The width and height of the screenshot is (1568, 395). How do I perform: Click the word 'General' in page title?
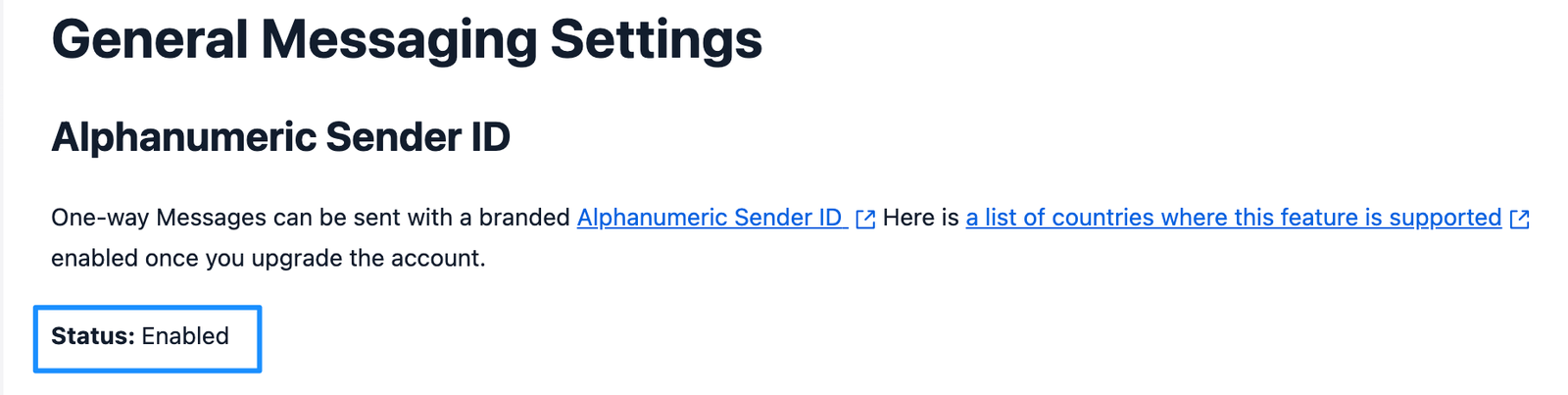(149, 41)
